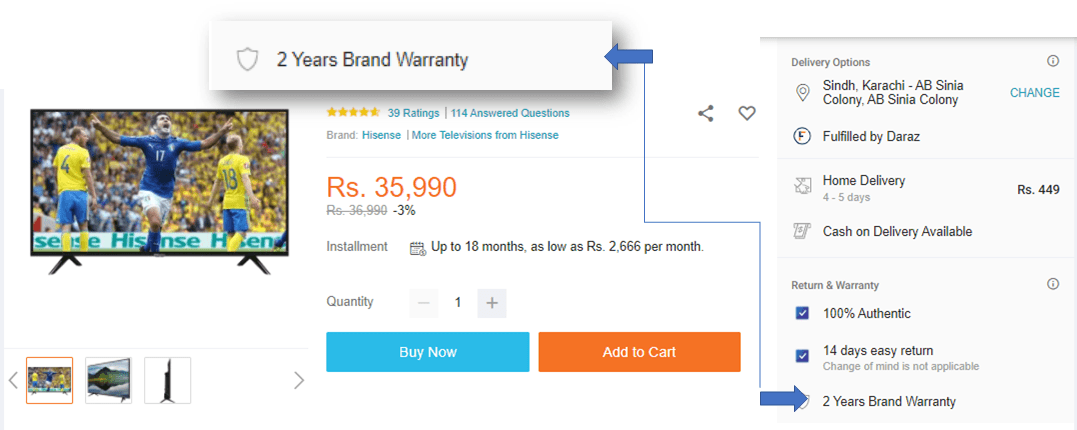Click the share icon
This screenshot has width=1077, height=430.
coord(706,114)
